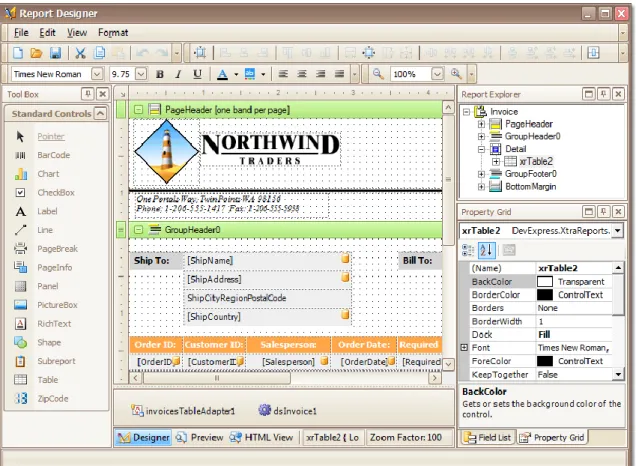
Task: Switch Property Grid to alphabetical sort
Action: pos(486,250)
